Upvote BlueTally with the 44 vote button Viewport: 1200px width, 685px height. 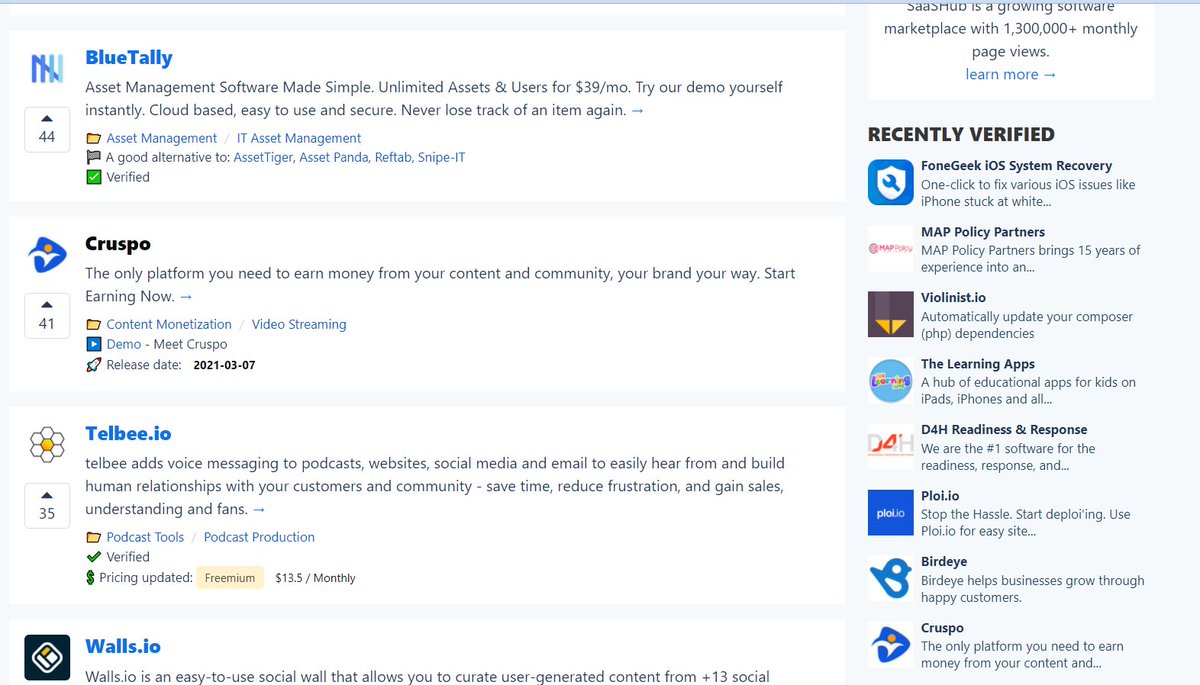tap(47, 129)
